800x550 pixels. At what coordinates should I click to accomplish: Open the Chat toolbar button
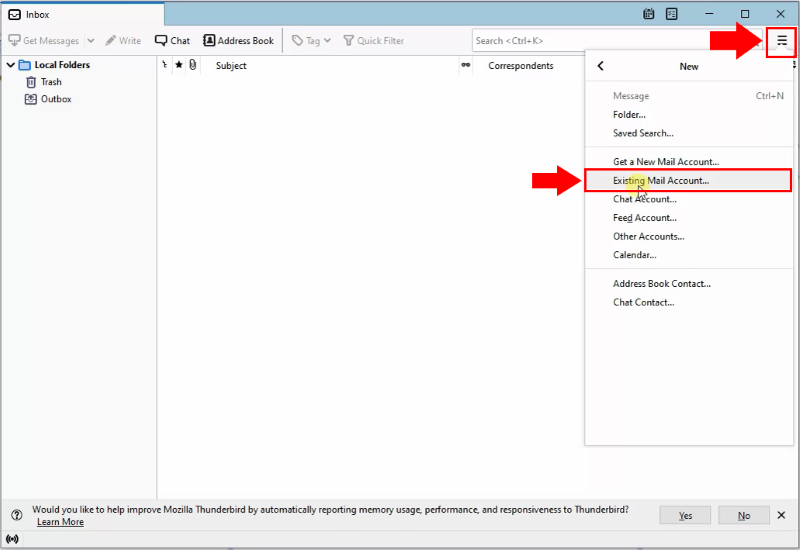(x=172, y=40)
